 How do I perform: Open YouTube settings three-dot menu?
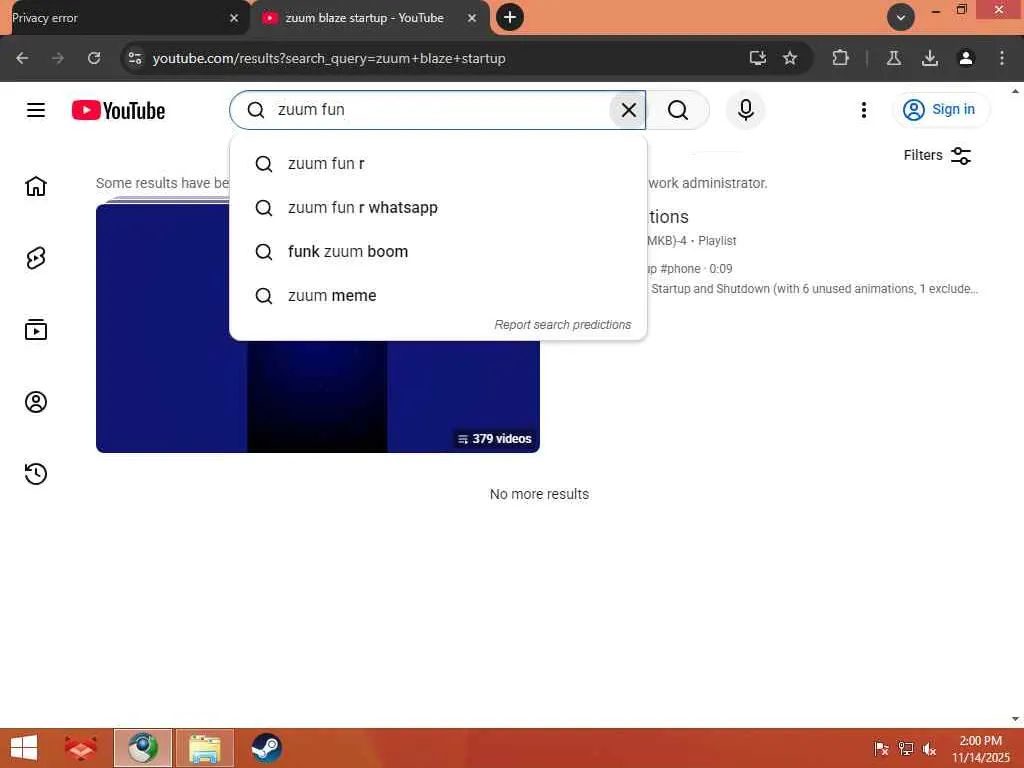click(x=863, y=110)
